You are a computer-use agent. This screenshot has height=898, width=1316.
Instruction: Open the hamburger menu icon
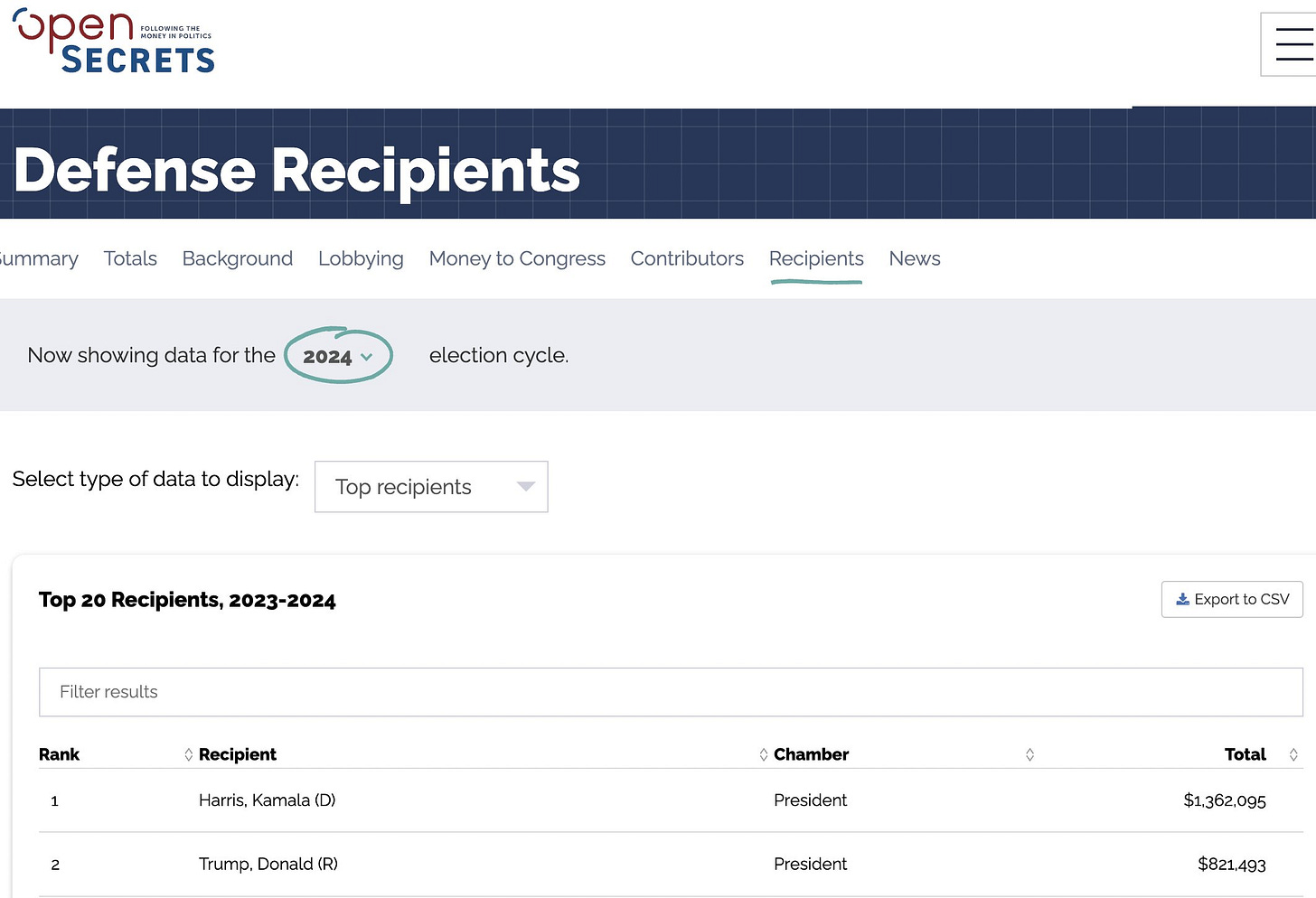[1292, 44]
